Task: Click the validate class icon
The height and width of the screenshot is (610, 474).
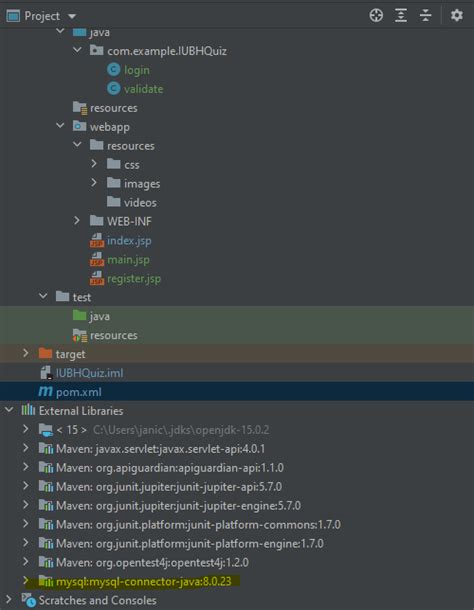Action: pos(113,89)
